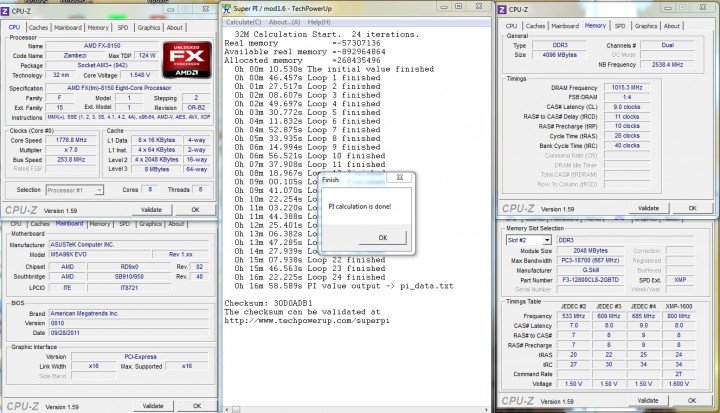Image resolution: width=720 pixels, height=413 pixels.
Task: Switch to Mainboard tab in top-left CPU-Z
Action: tap(68, 28)
